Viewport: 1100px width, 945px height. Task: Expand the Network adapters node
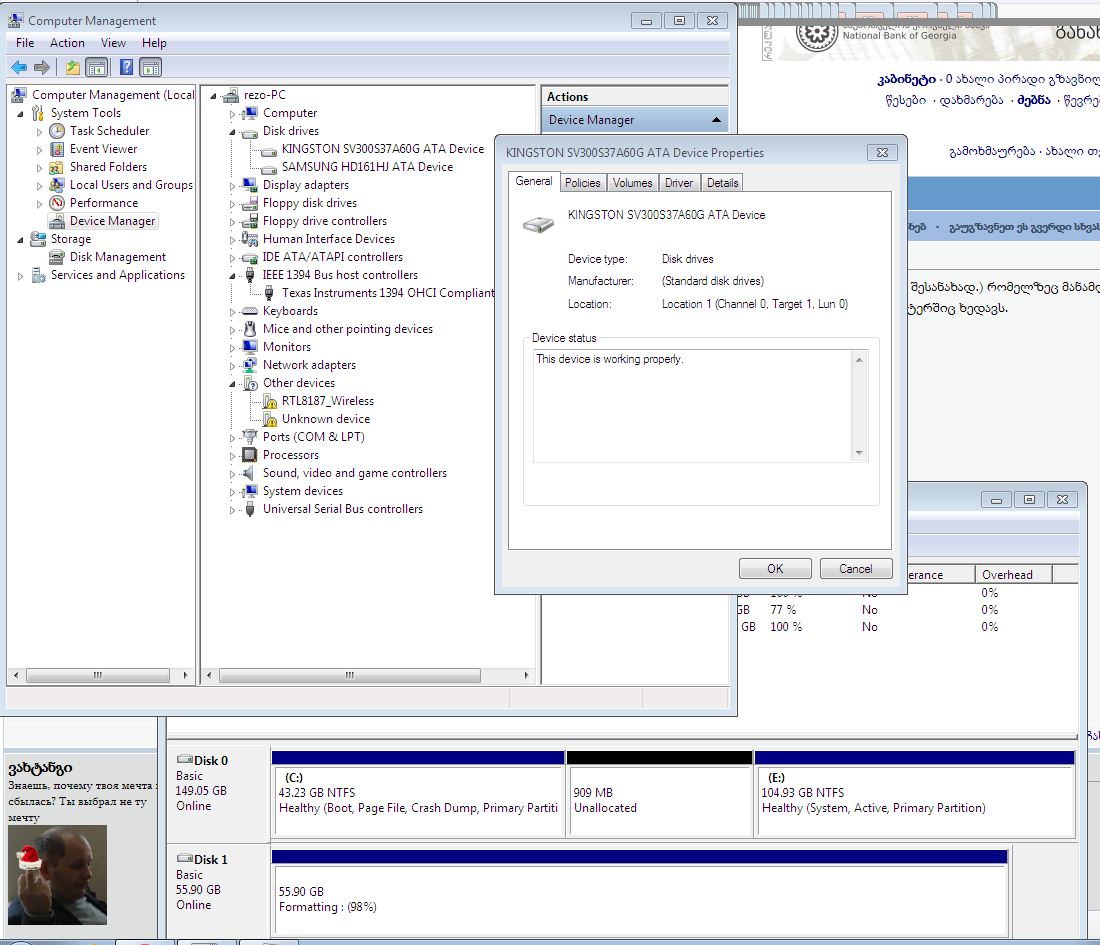(x=233, y=366)
